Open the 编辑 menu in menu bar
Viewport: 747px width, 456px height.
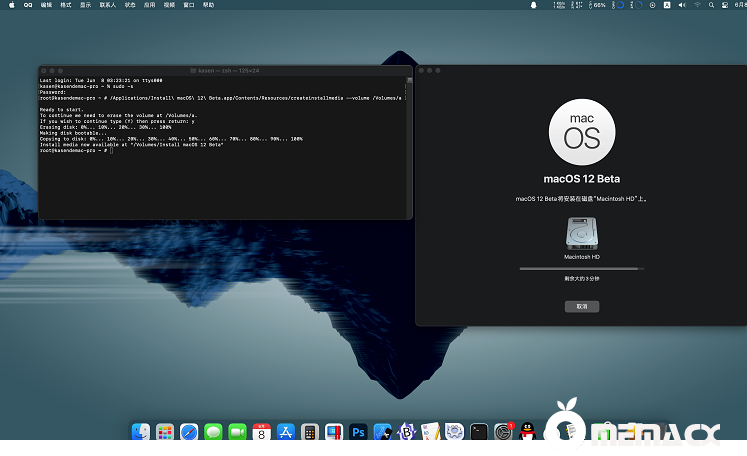pos(47,5)
